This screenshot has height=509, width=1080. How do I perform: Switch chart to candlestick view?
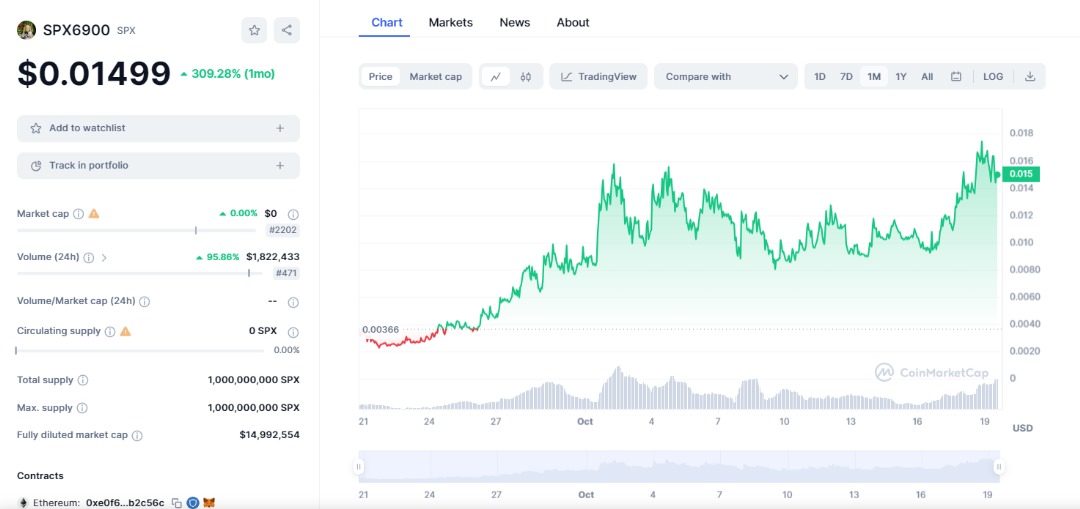coord(526,76)
